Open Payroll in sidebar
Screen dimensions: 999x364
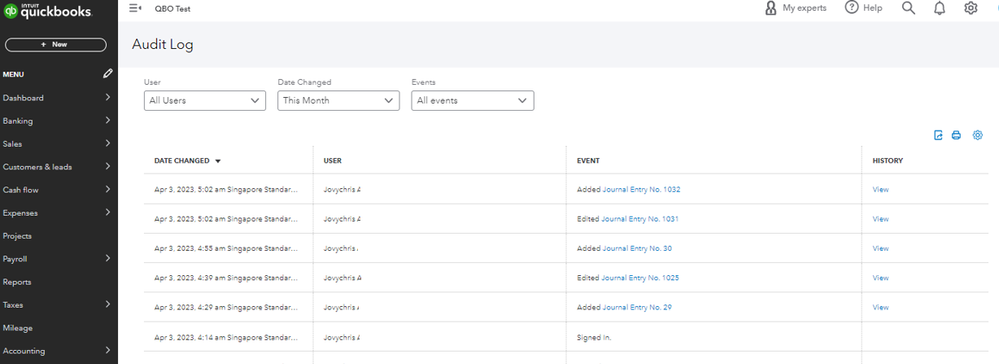[15, 259]
